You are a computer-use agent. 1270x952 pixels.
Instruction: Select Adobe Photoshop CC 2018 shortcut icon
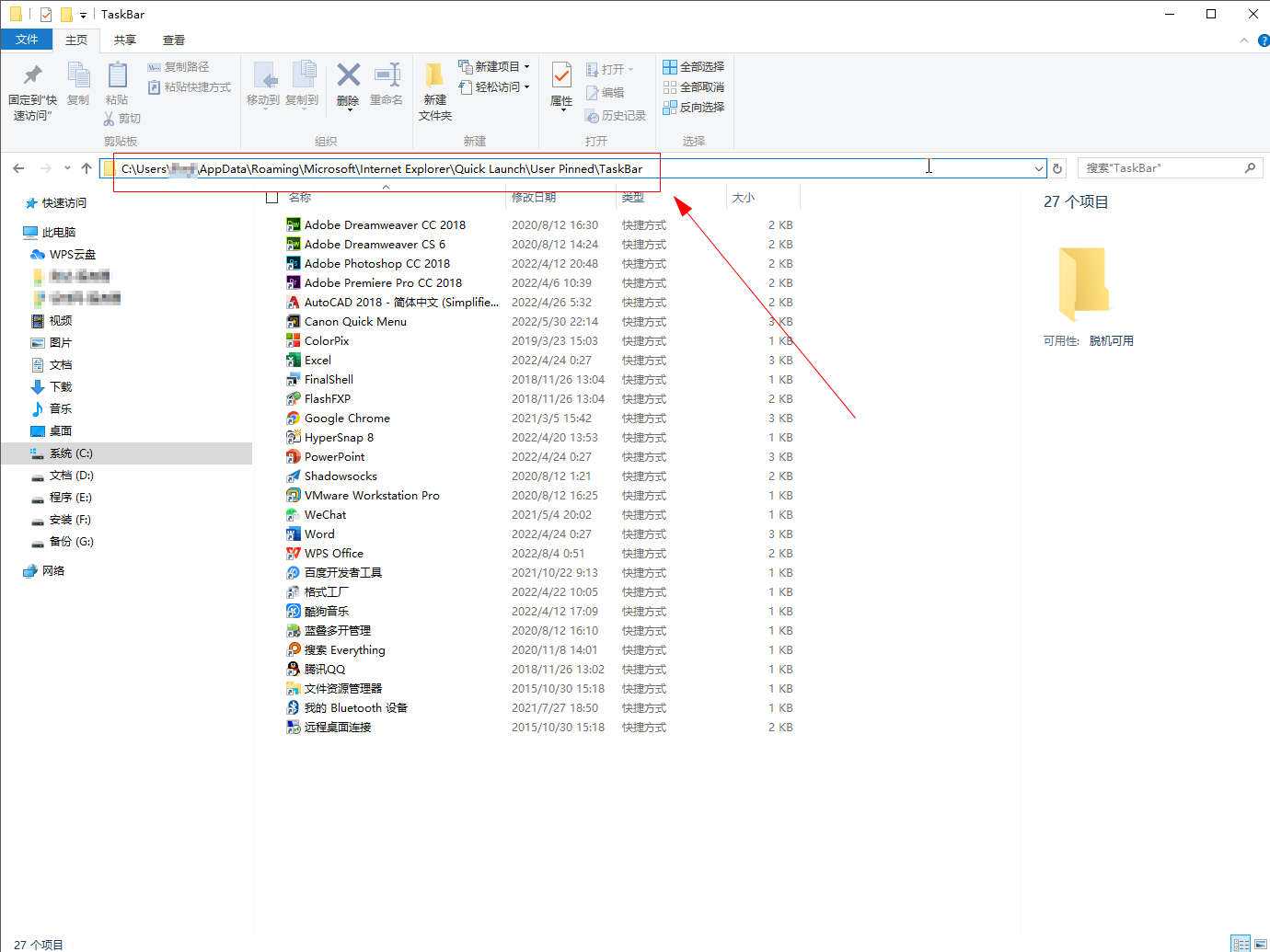click(x=294, y=264)
